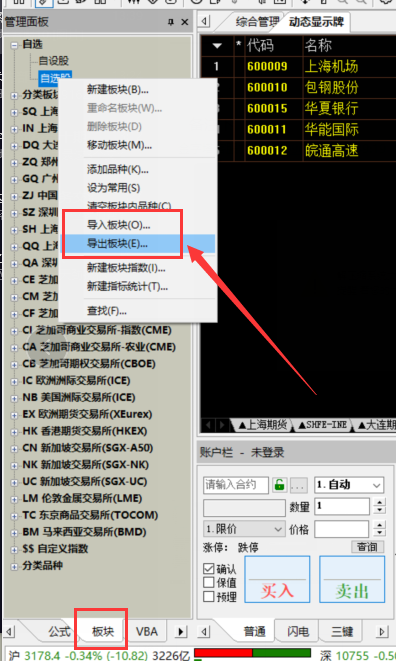Select the NB 美国洲际交易所(ICE) tree item

point(78,398)
